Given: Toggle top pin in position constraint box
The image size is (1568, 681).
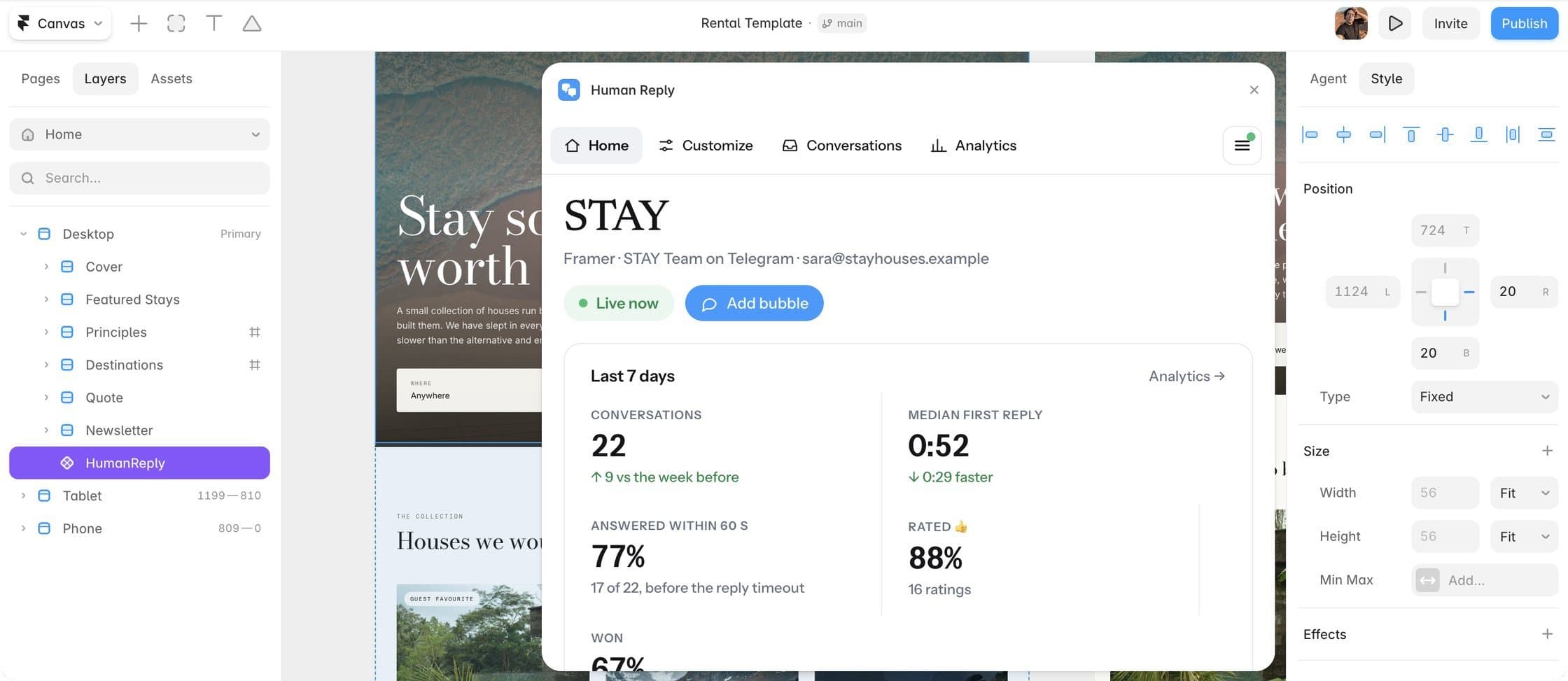Looking at the screenshot, I should [1445, 268].
